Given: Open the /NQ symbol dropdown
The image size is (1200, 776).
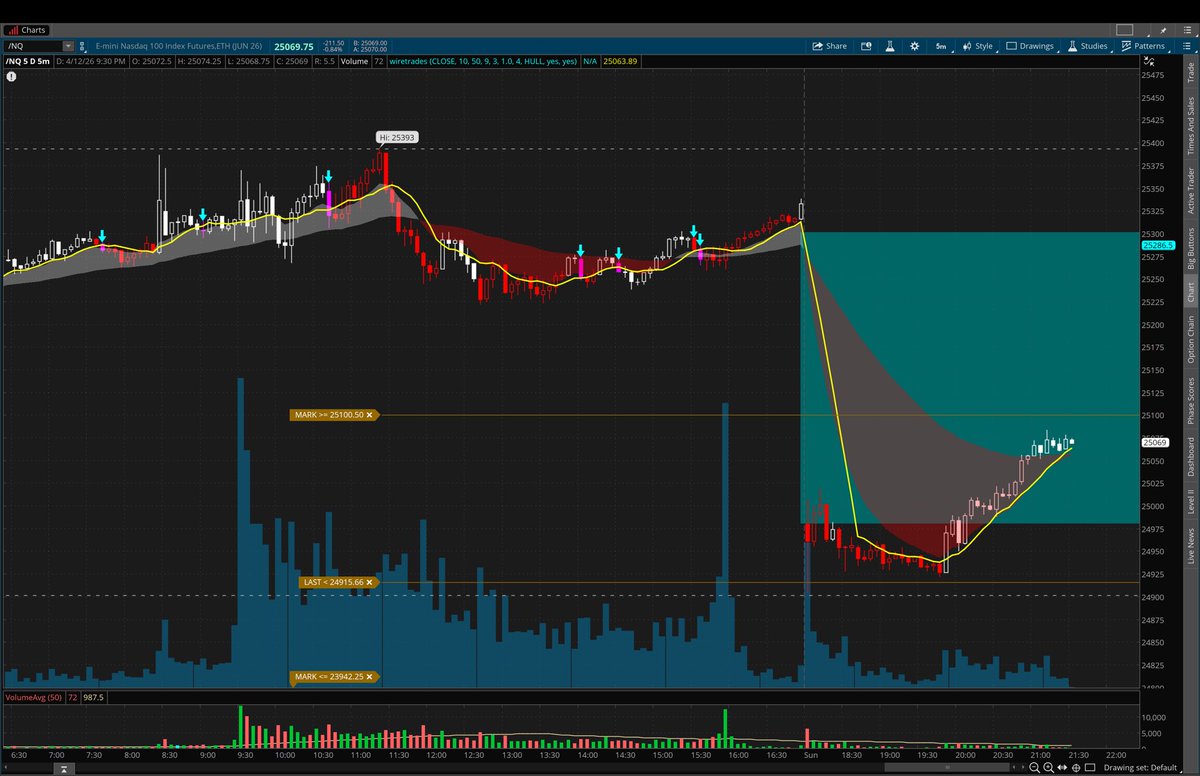Looking at the screenshot, I should coord(67,46).
